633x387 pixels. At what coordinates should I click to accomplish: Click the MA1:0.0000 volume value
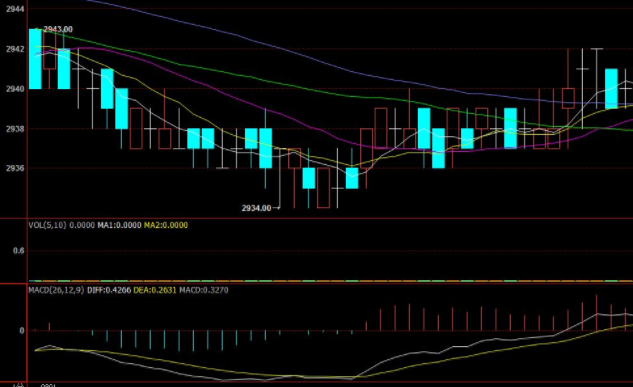coord(119,225)
